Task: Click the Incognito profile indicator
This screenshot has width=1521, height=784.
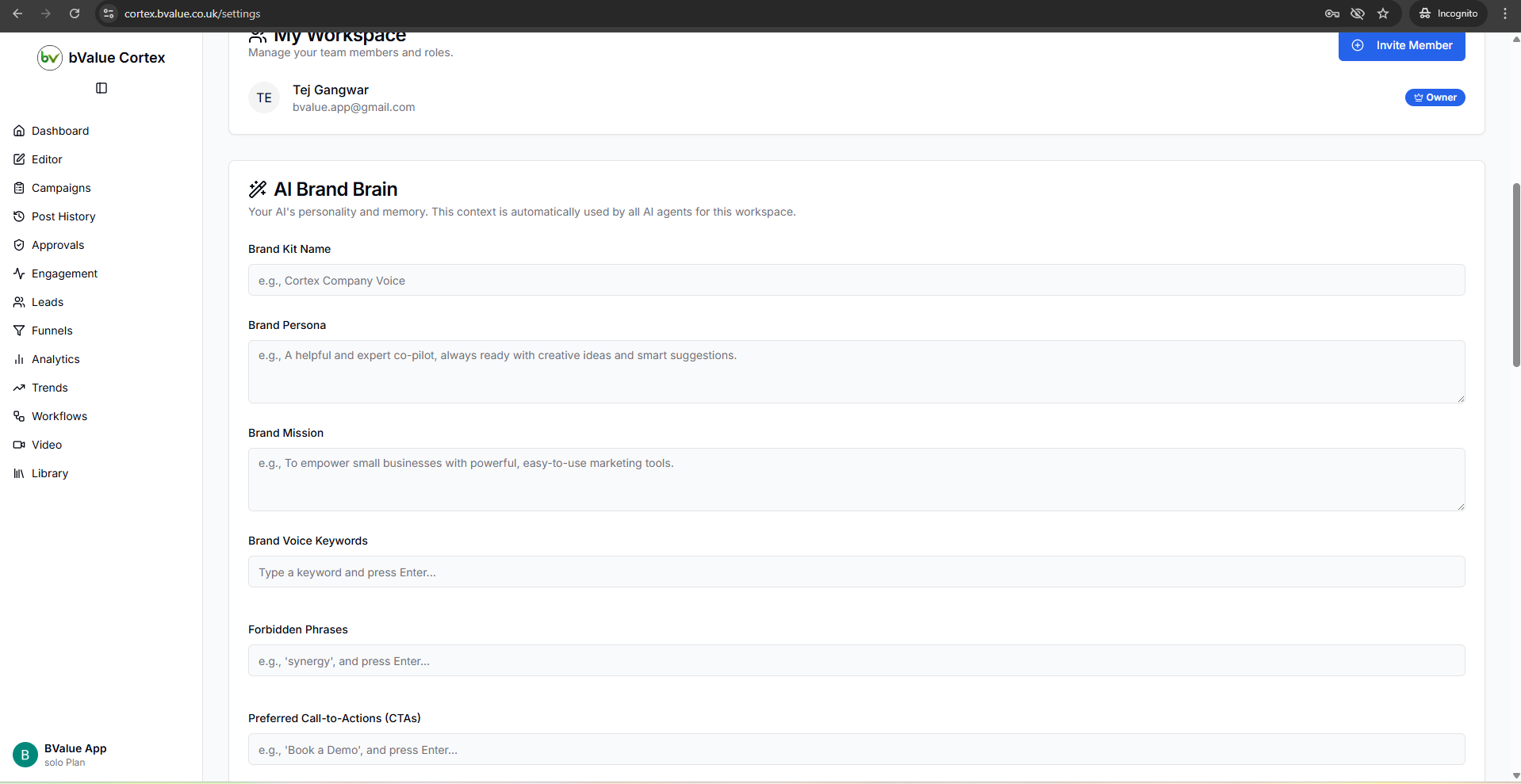Action: (1447, 13)
